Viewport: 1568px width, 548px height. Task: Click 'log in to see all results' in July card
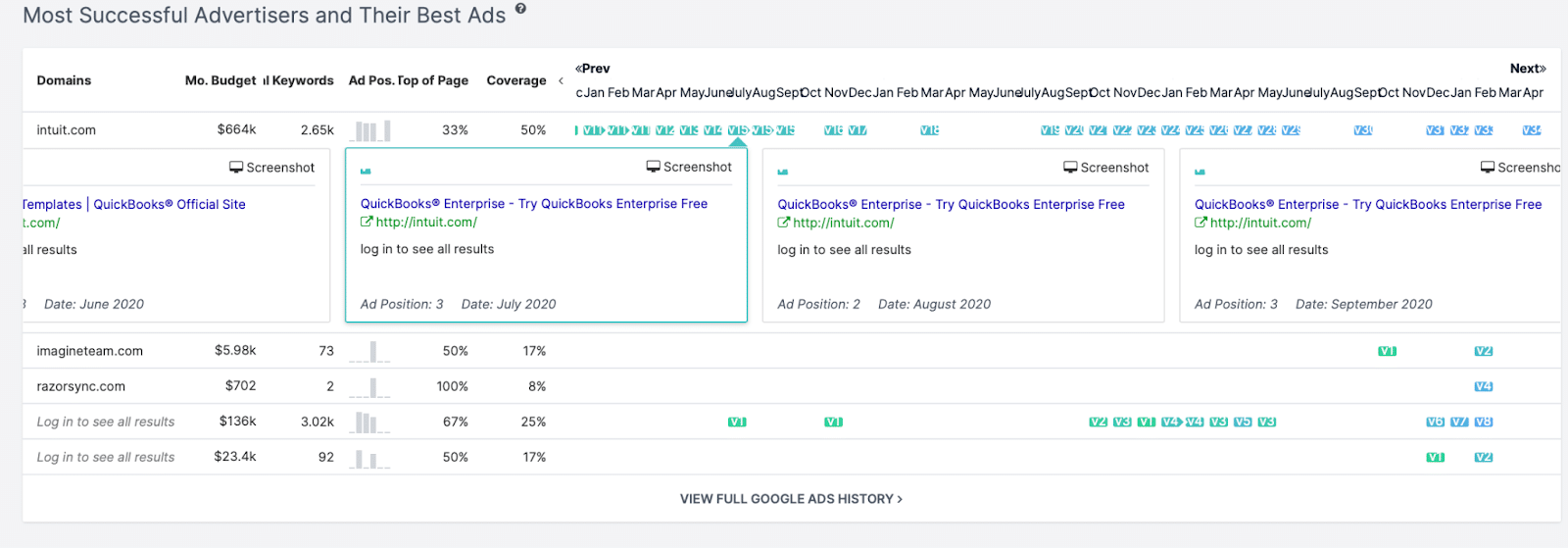tap(427, 249)
